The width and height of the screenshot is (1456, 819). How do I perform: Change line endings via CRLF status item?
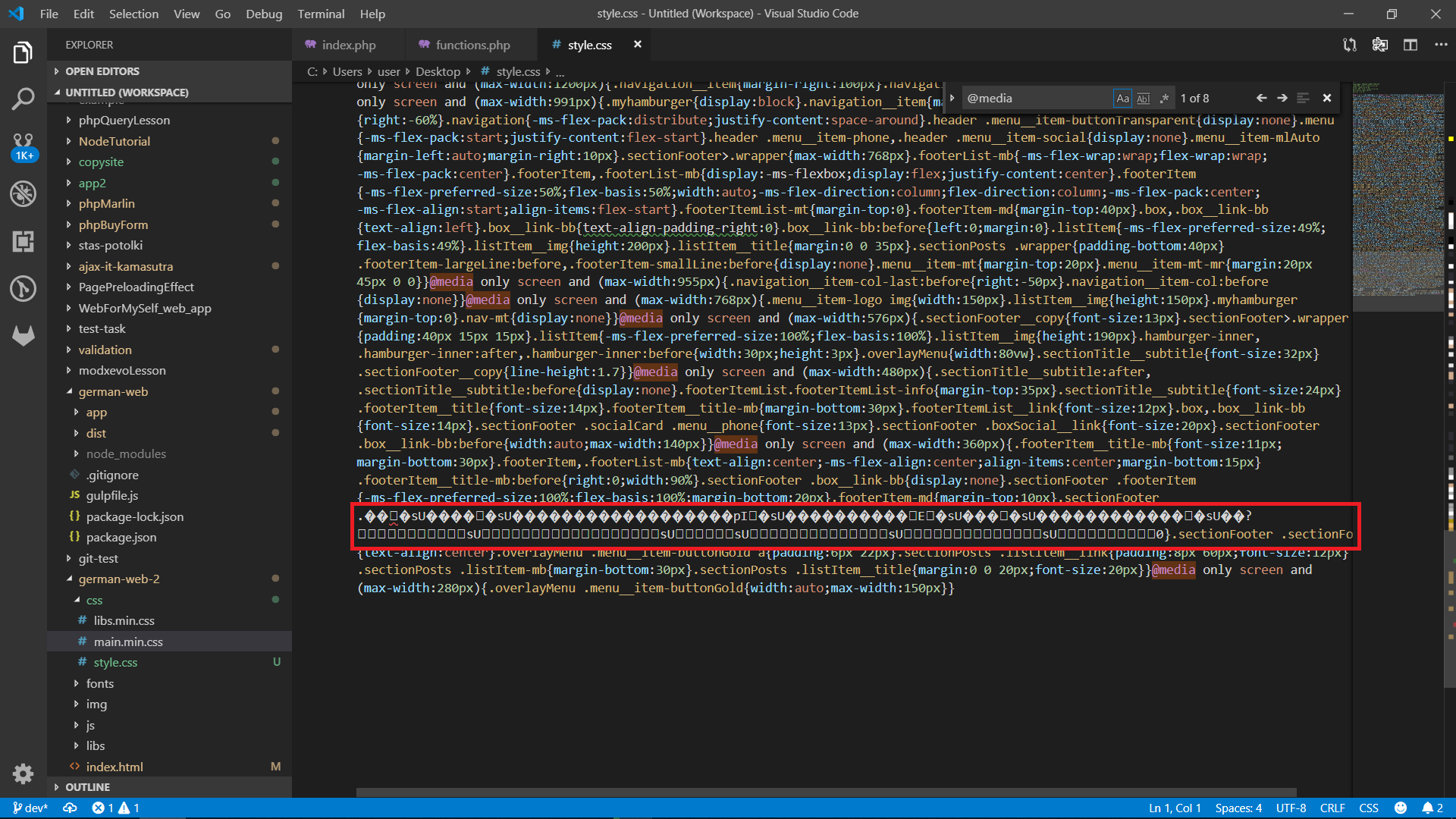tap(1332, 808)
